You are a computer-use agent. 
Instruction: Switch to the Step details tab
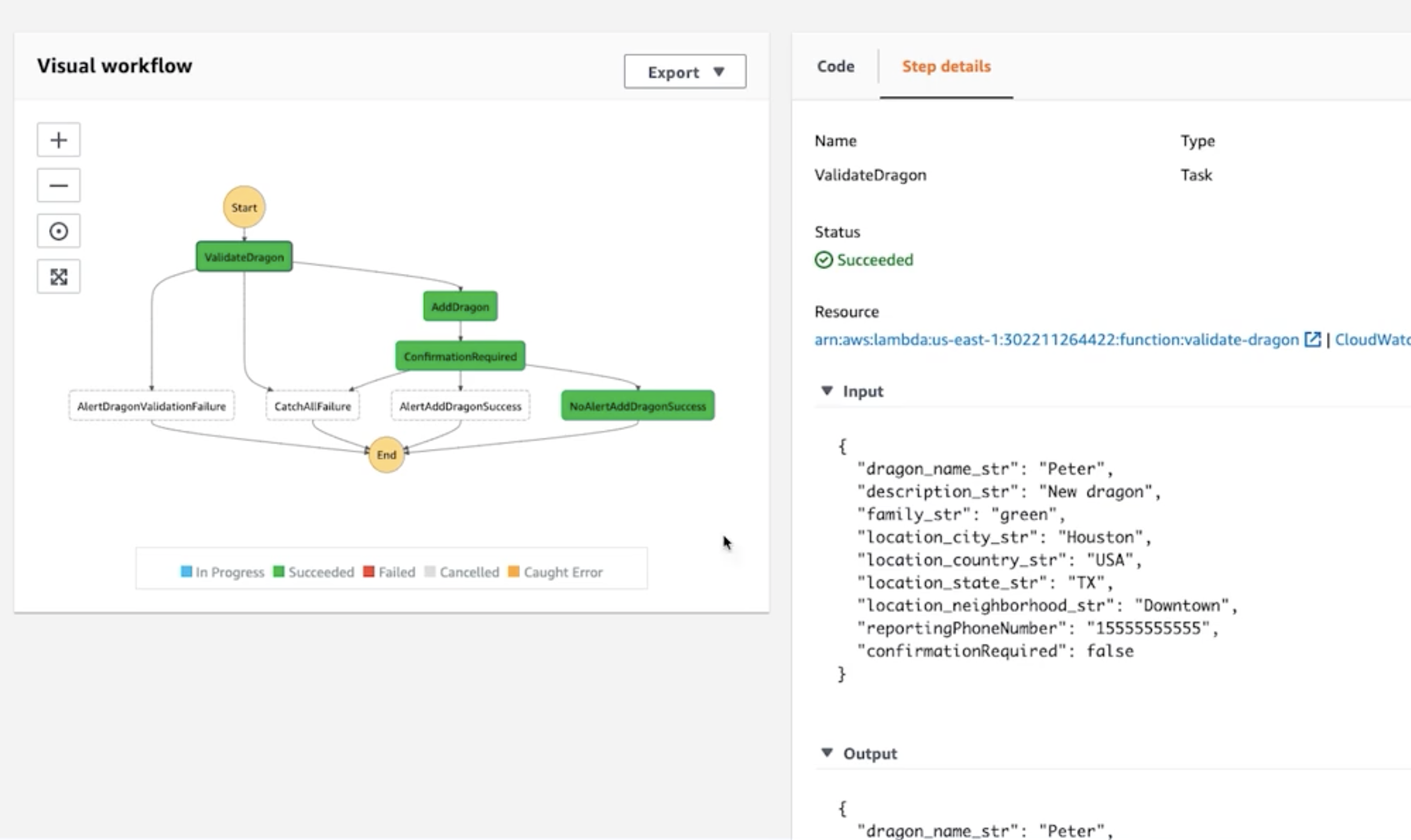point(947,66)
